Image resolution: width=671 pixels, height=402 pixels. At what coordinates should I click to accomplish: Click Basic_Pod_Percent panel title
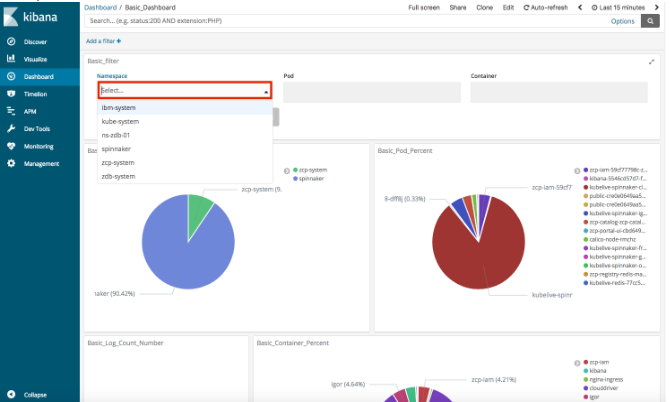pos(405,151)
